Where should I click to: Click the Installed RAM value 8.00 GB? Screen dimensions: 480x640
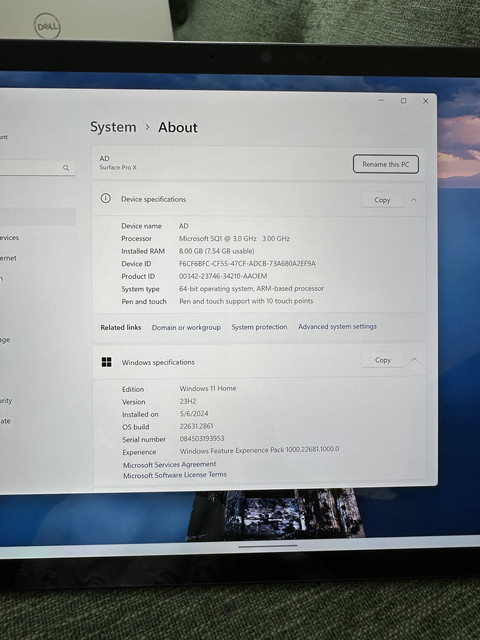pos(216,251)
